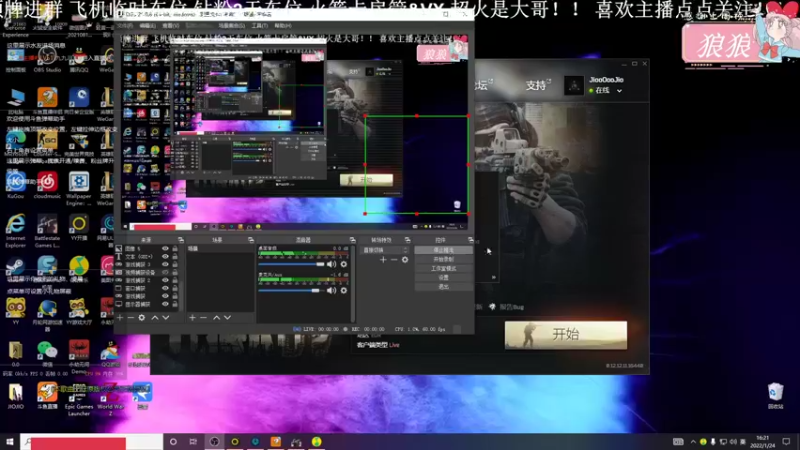Mute the desktop audio speaker icon
Screen dimensions: 800x450
click(331, 264)
